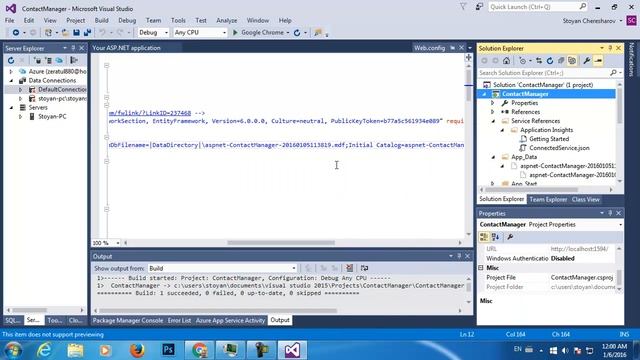This screenshot has height=360, width=640.
Task: Open the Build menu
Action: (x=101, y=20)
